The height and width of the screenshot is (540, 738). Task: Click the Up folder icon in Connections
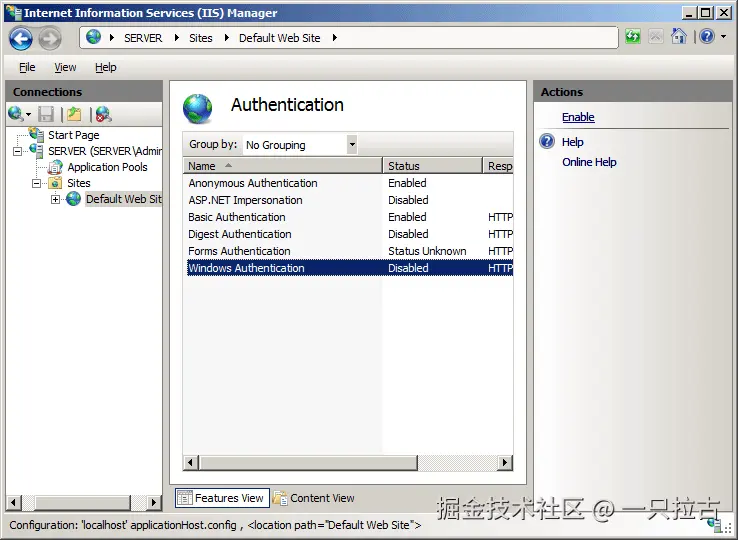point(74,114)
